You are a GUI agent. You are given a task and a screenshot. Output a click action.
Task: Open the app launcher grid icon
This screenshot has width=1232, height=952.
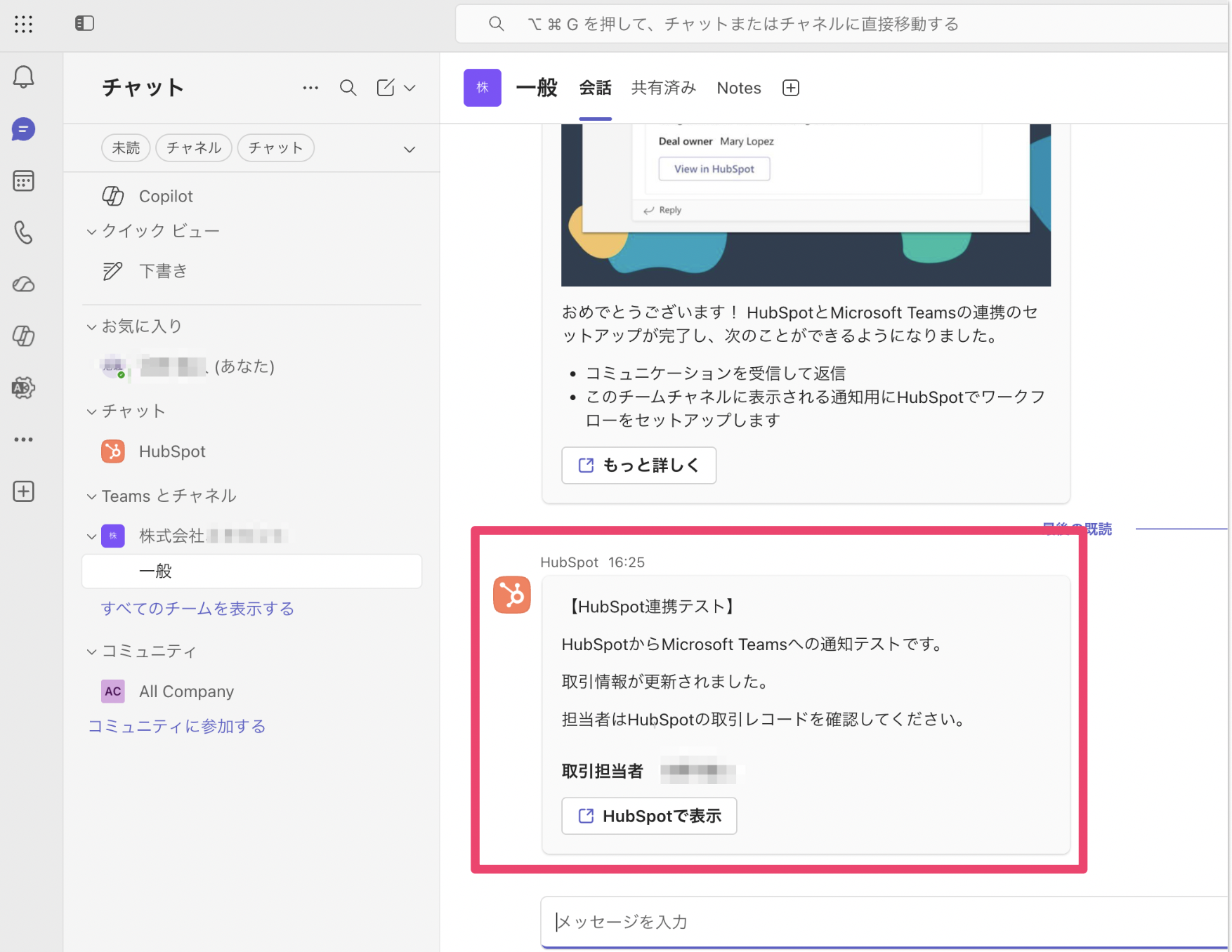pos(23,24)
